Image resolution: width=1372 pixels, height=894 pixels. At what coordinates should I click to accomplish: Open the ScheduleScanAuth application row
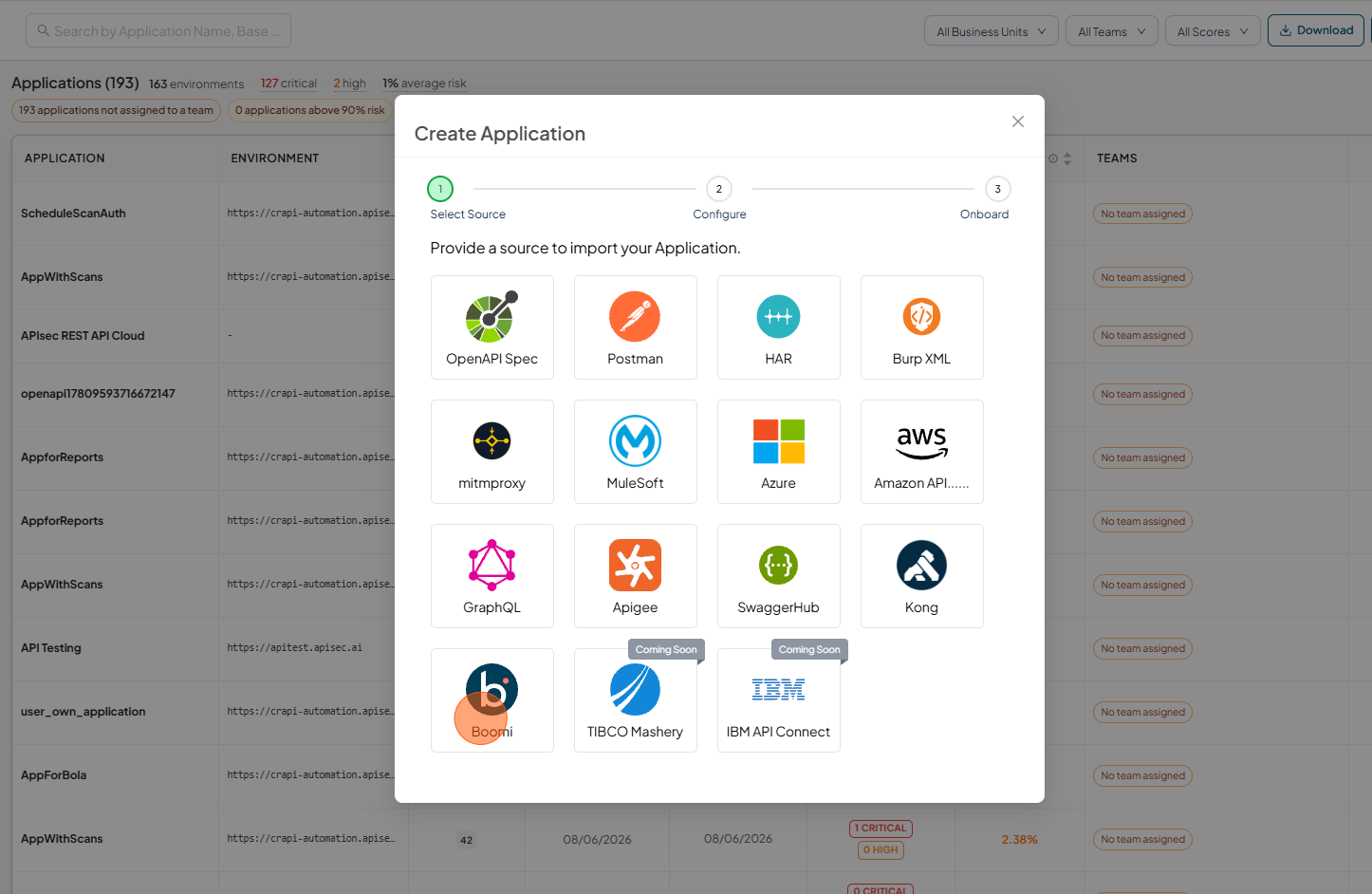[x=73, y=214]
